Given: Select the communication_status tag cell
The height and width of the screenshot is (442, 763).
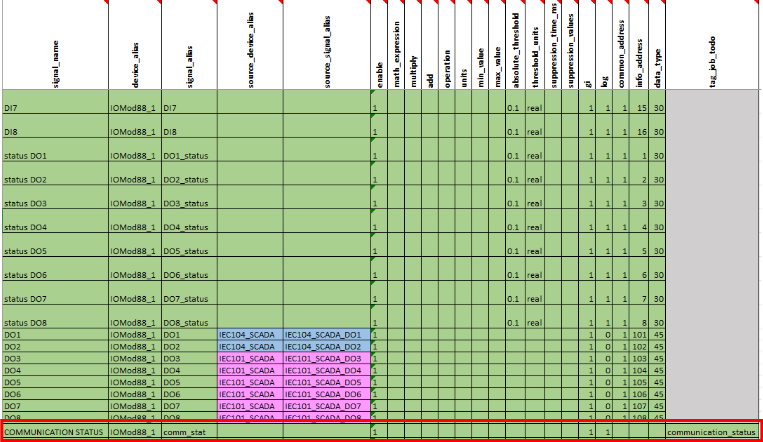Looking at the screenshot, I should [712, 431].
